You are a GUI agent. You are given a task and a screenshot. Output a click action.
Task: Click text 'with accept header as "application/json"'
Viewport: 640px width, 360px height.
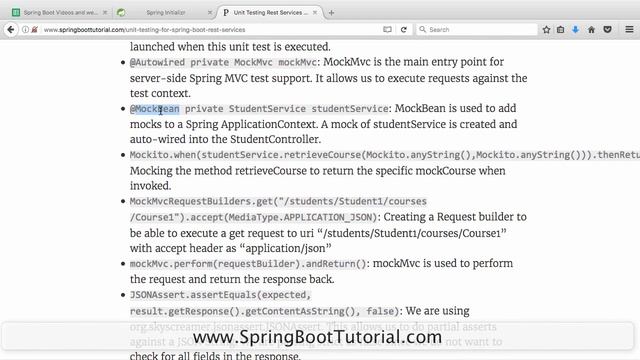231,248
